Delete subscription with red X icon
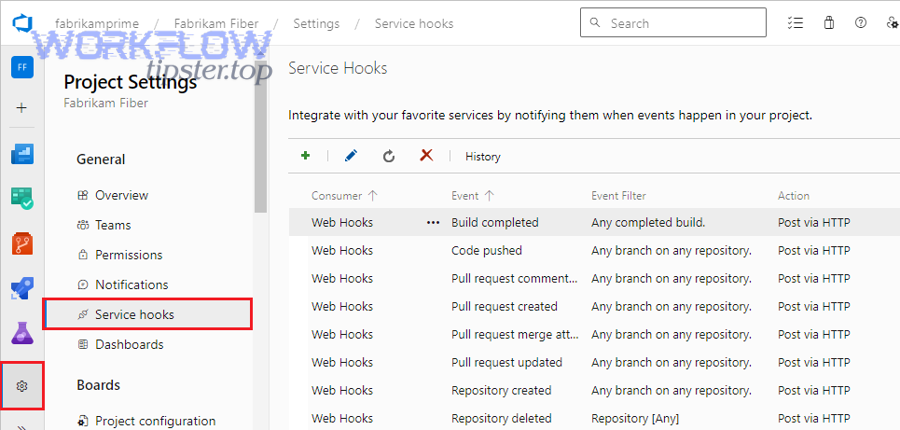The height and width of the screenshot is (430, 900). pyautogui.click(x=426, y=156)
